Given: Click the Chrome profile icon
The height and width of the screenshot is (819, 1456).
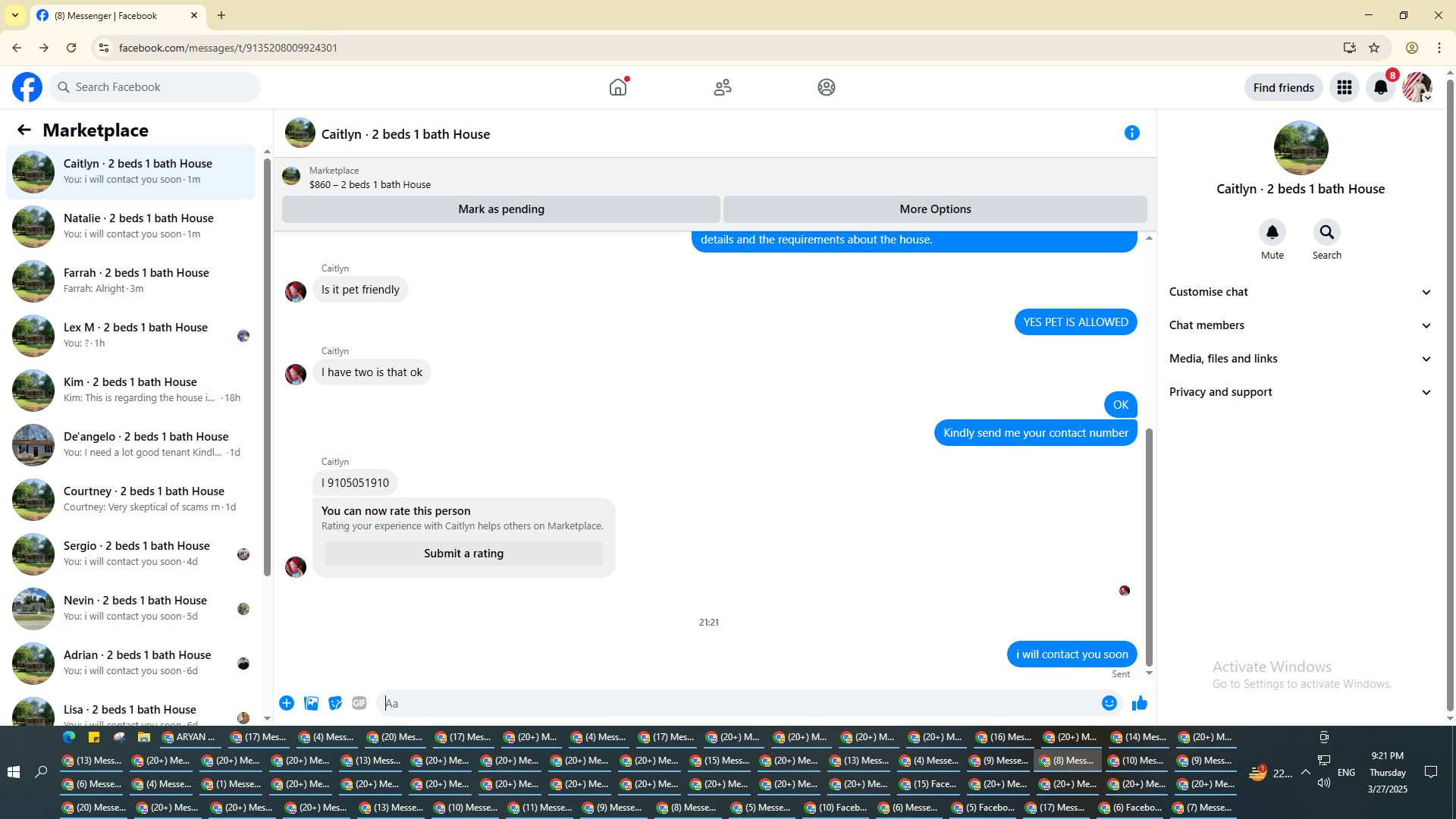Looking at the screenshot, I should click(1411, 48).
